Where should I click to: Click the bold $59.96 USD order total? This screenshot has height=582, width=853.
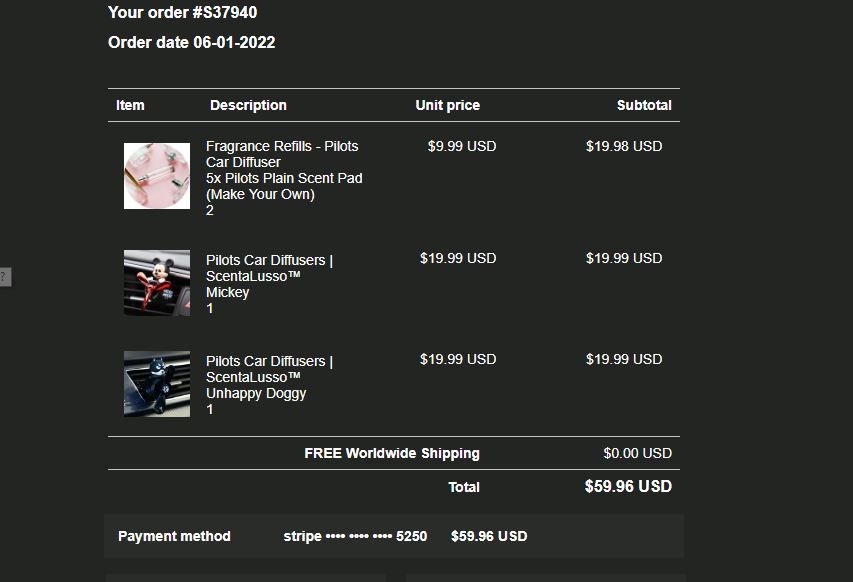(x=628, y=487)
